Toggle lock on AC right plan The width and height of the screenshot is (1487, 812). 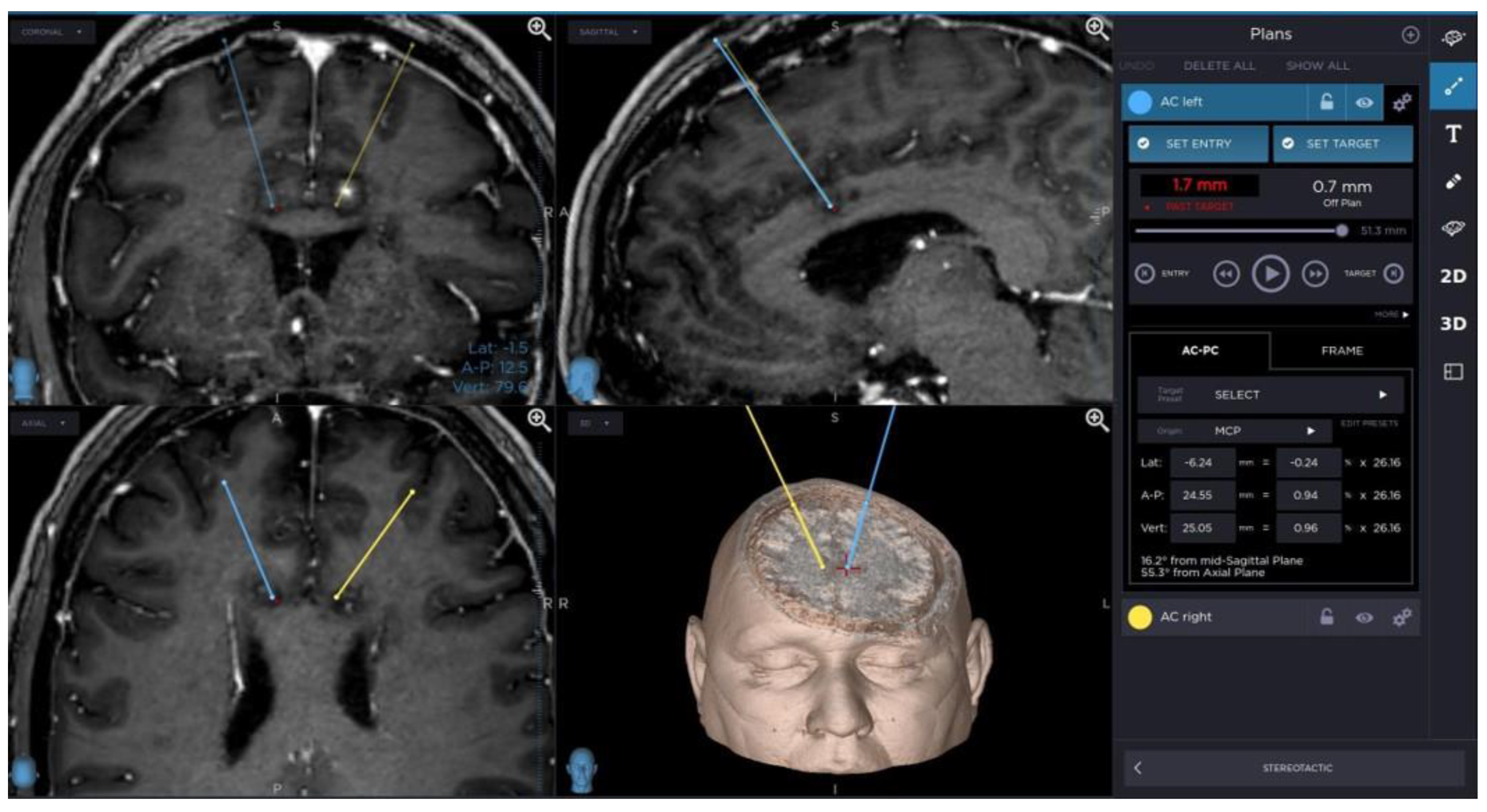(x=1327, y=617)
